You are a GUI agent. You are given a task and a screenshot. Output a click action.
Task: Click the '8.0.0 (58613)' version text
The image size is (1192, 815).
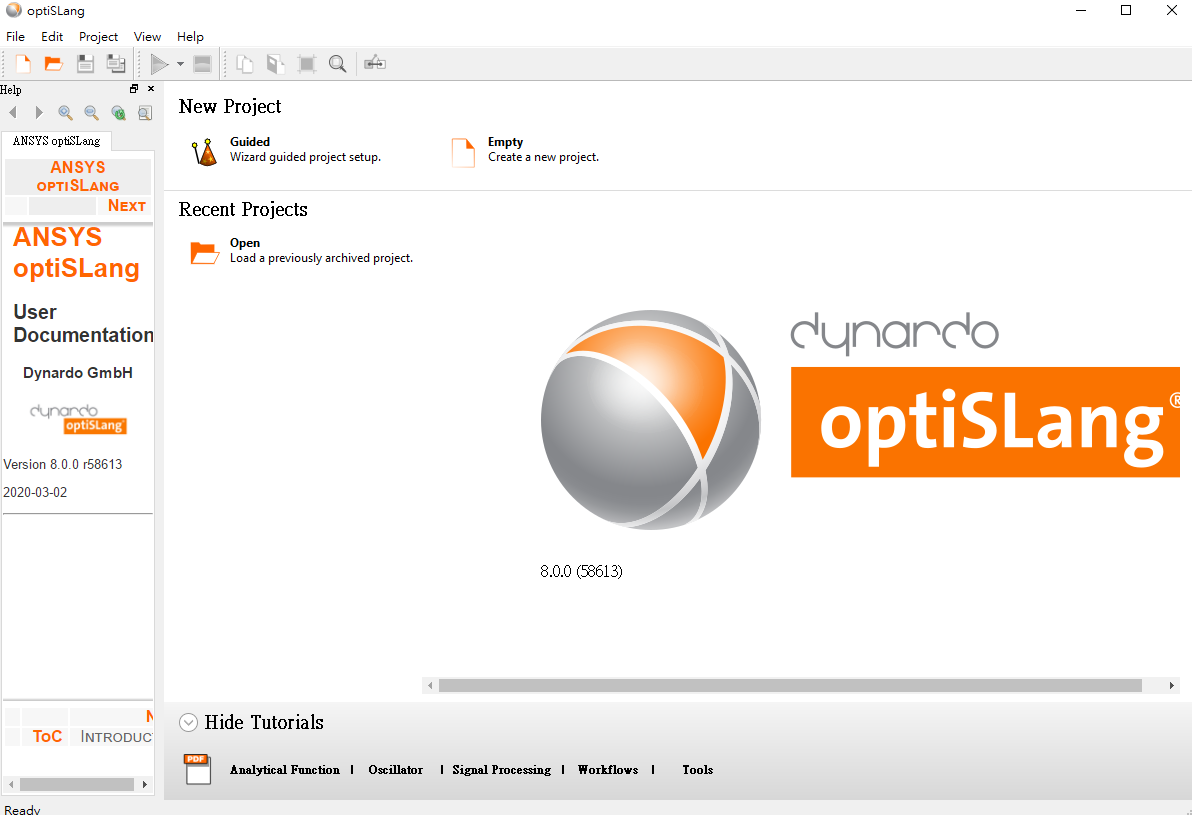(581, 571)
